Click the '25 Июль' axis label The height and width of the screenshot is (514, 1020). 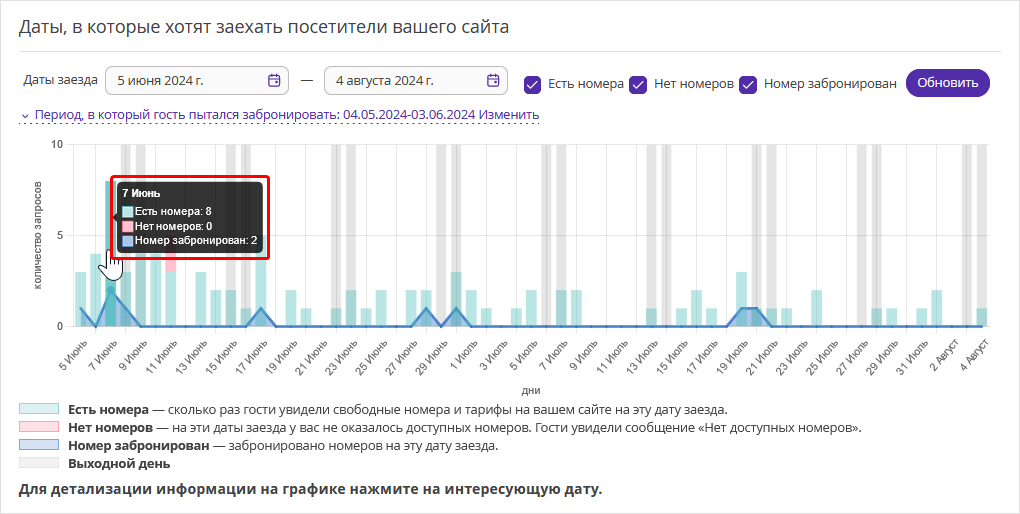click(x=822, y=355)
